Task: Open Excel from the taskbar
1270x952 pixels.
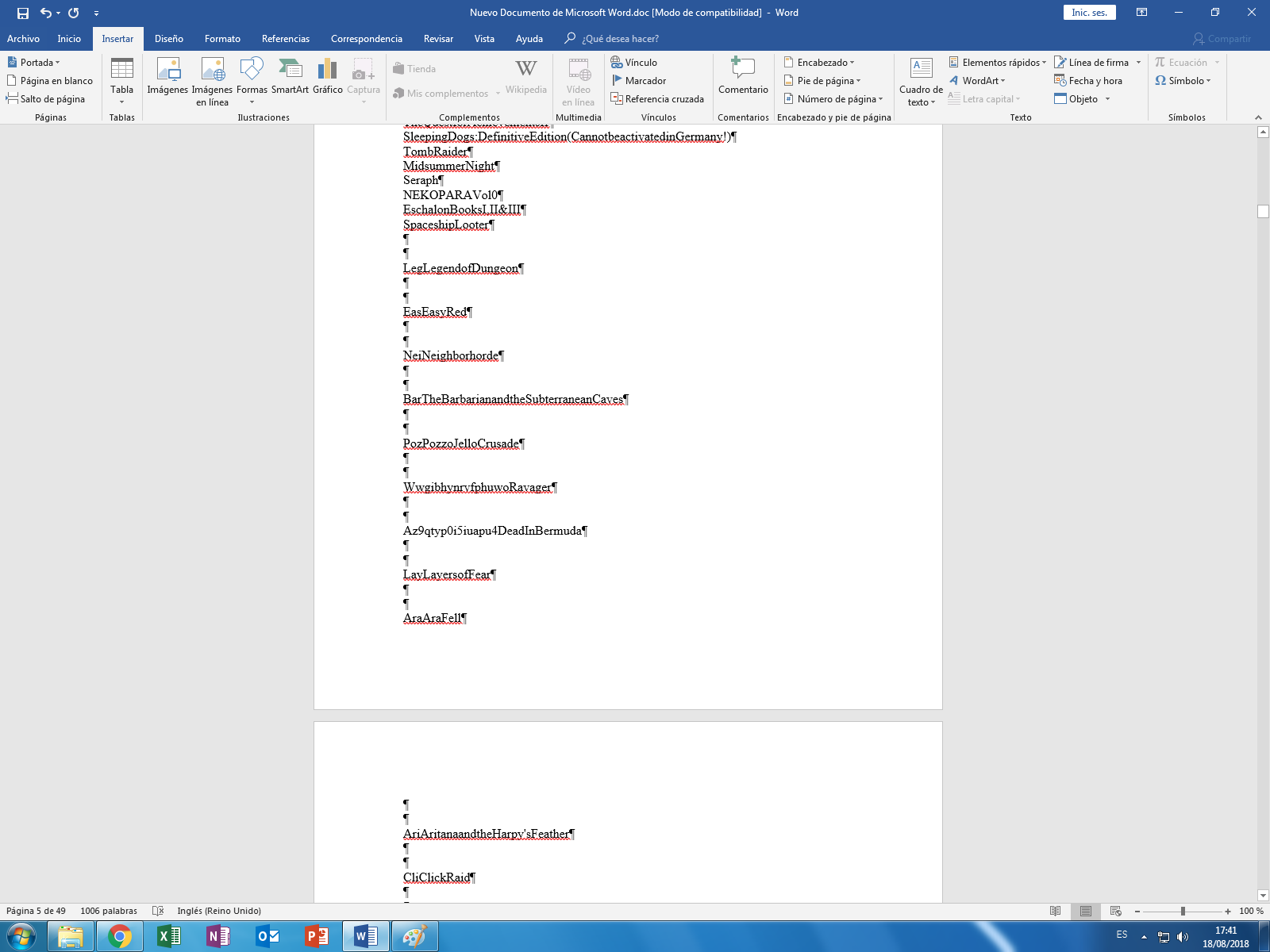Action: pyautogui.click(x=168, y=937)
